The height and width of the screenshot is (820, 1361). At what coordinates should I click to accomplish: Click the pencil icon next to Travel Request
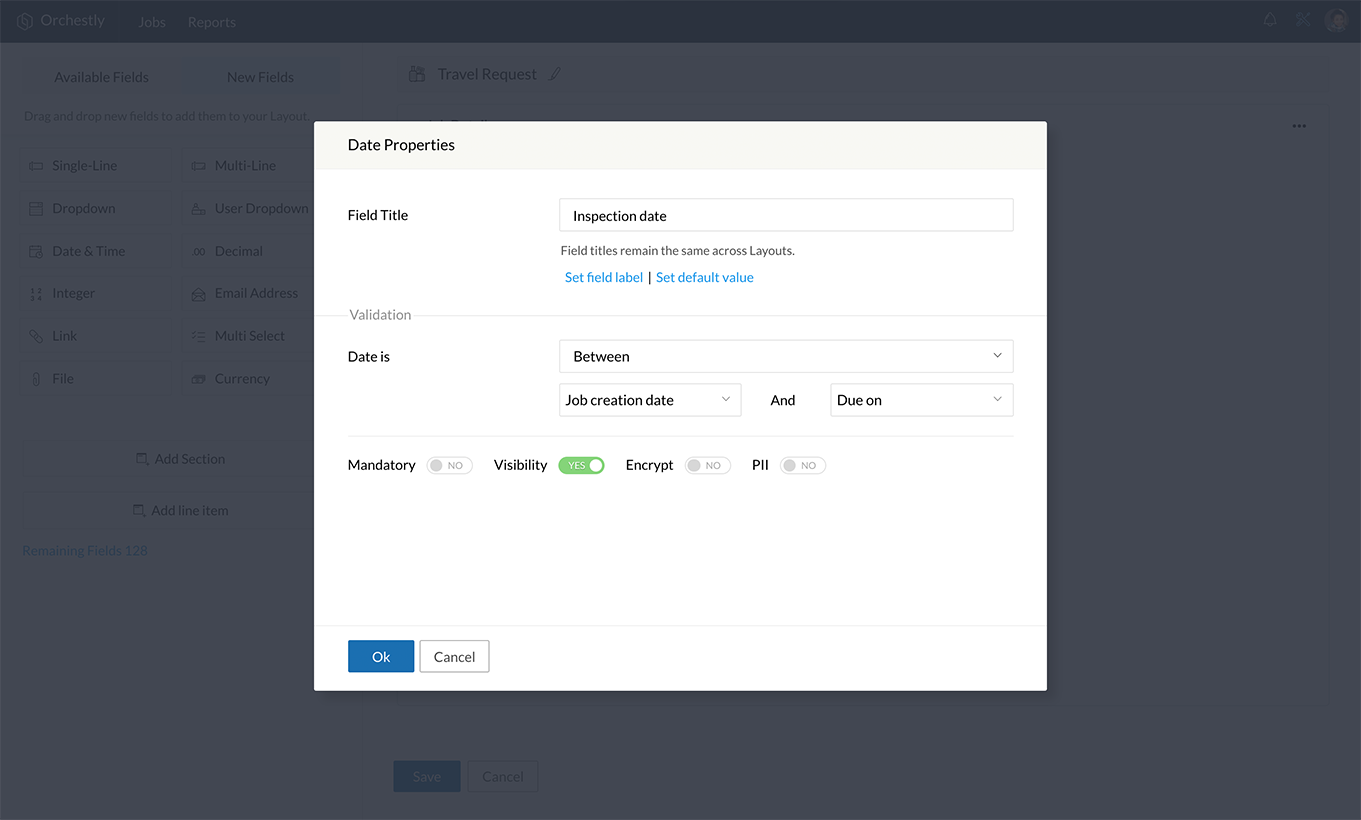pos(556,74)
